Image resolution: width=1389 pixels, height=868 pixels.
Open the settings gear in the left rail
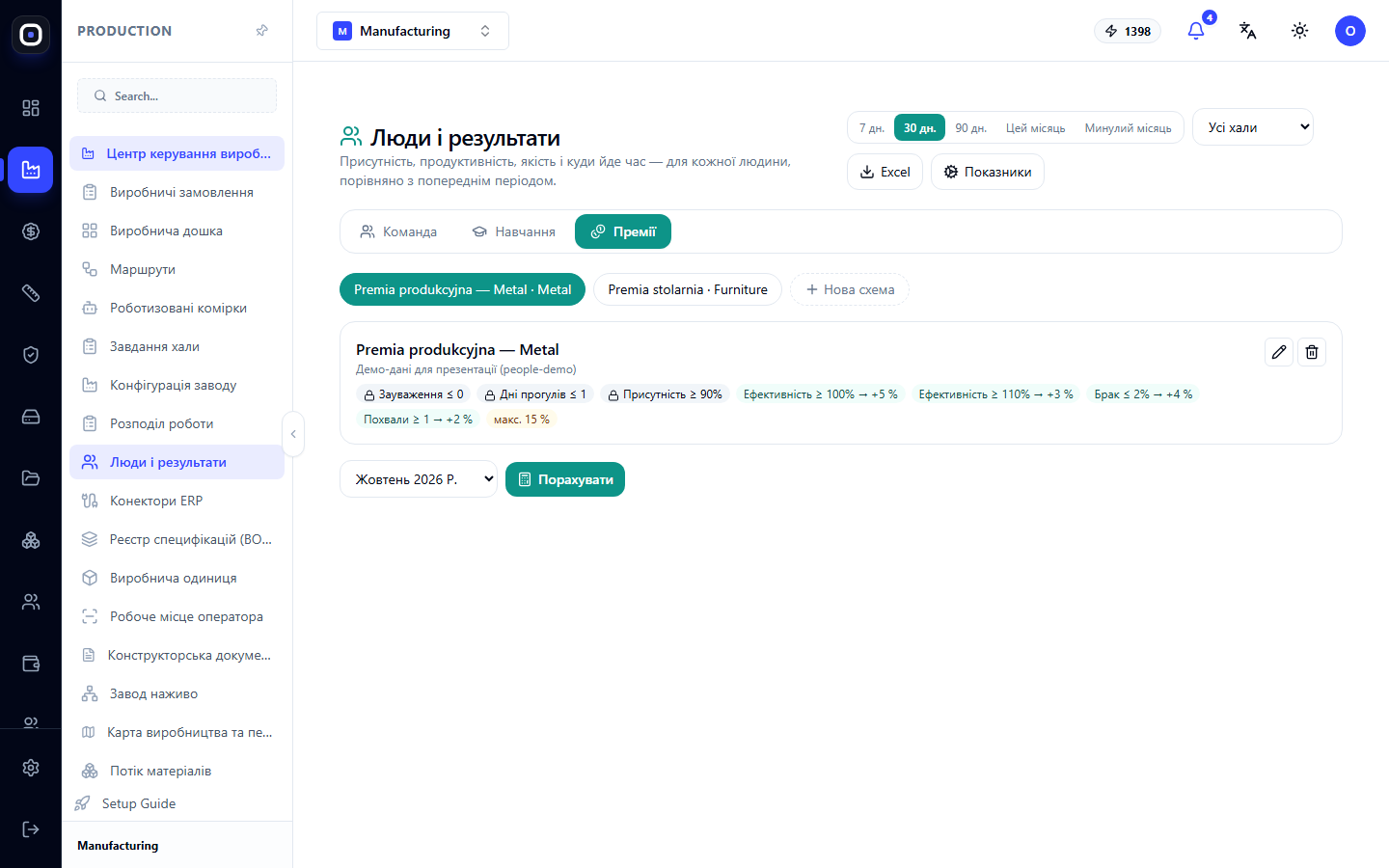pyautogui.click(x=31, y=768)
